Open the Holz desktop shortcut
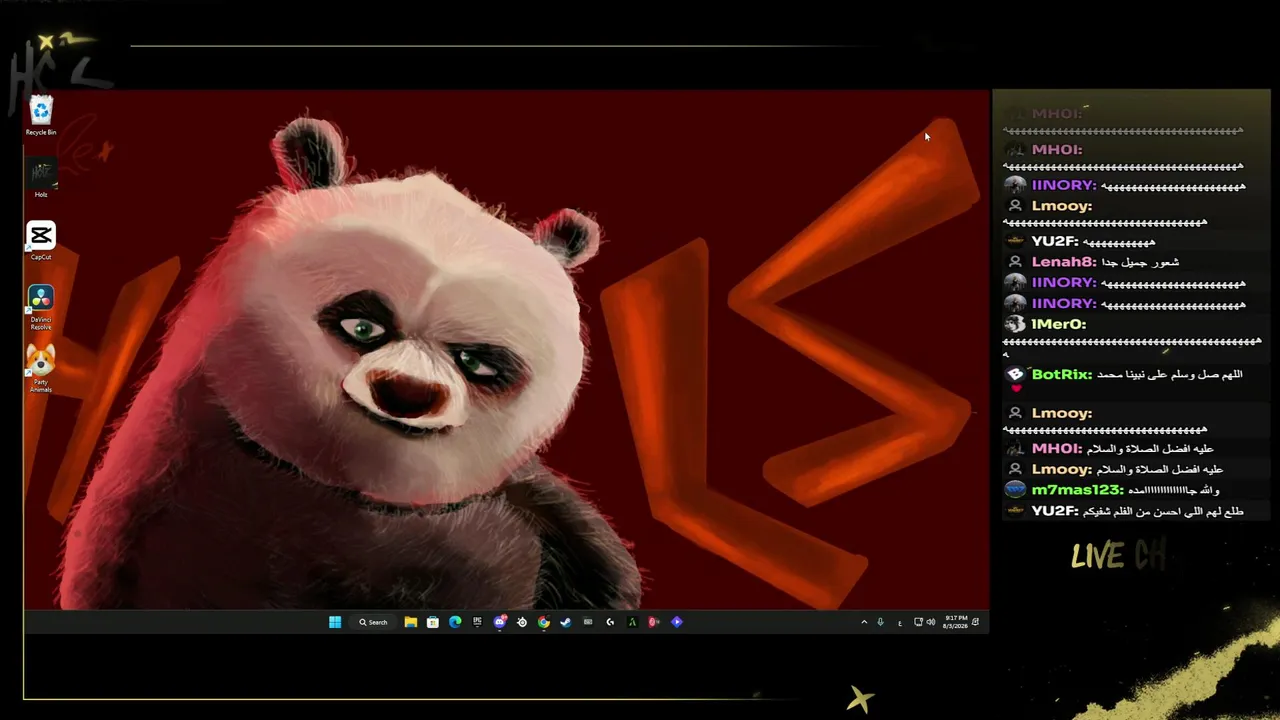1280x720 pixels. coord(41,178)
